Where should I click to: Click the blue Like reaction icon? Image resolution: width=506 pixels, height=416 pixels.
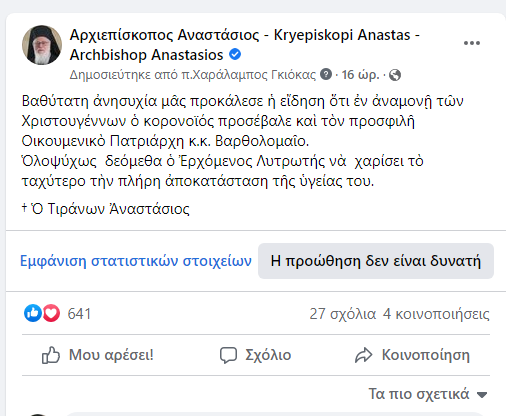pos(33,313)
